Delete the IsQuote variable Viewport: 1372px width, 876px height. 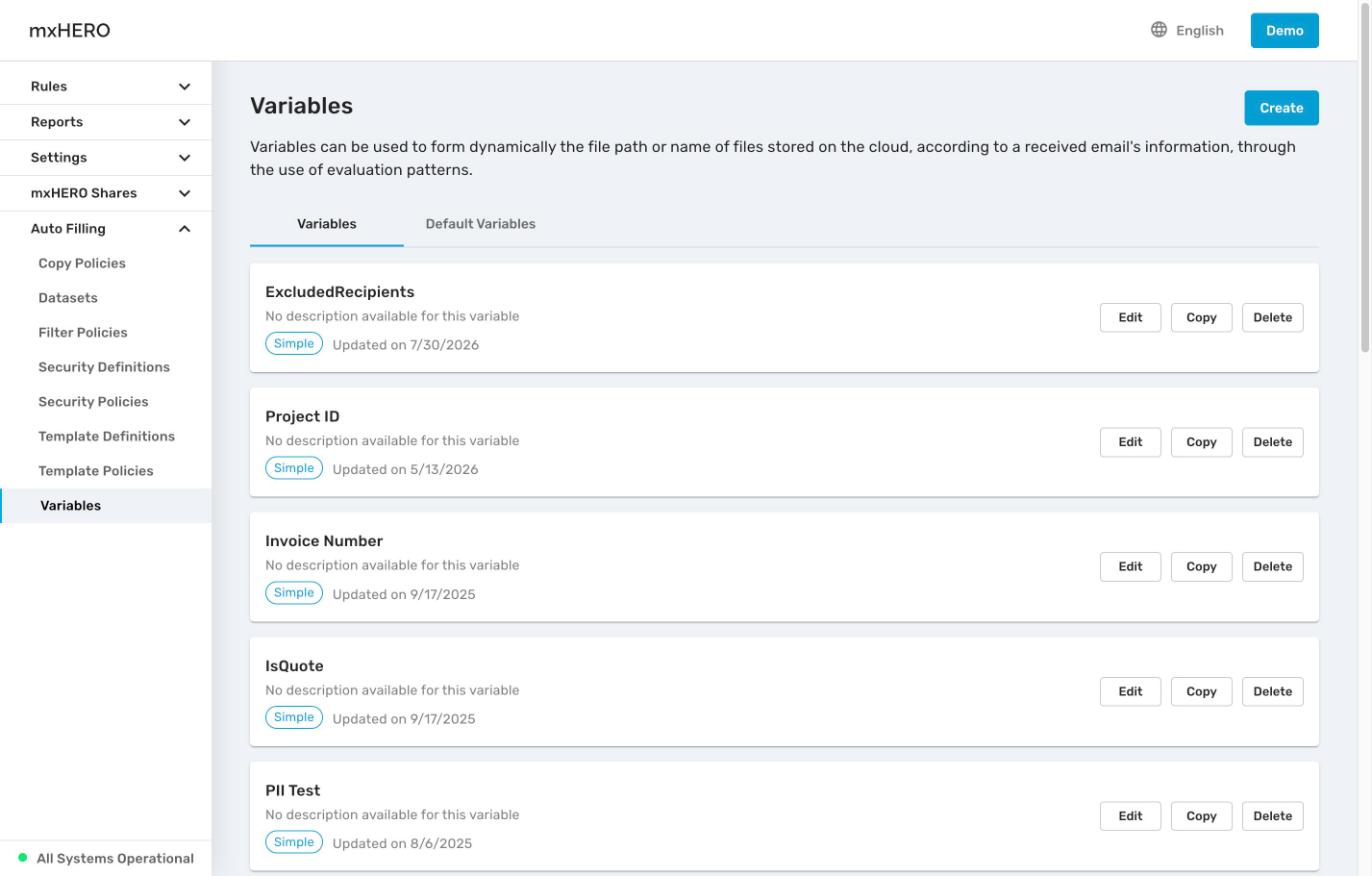pos(1272,691)
